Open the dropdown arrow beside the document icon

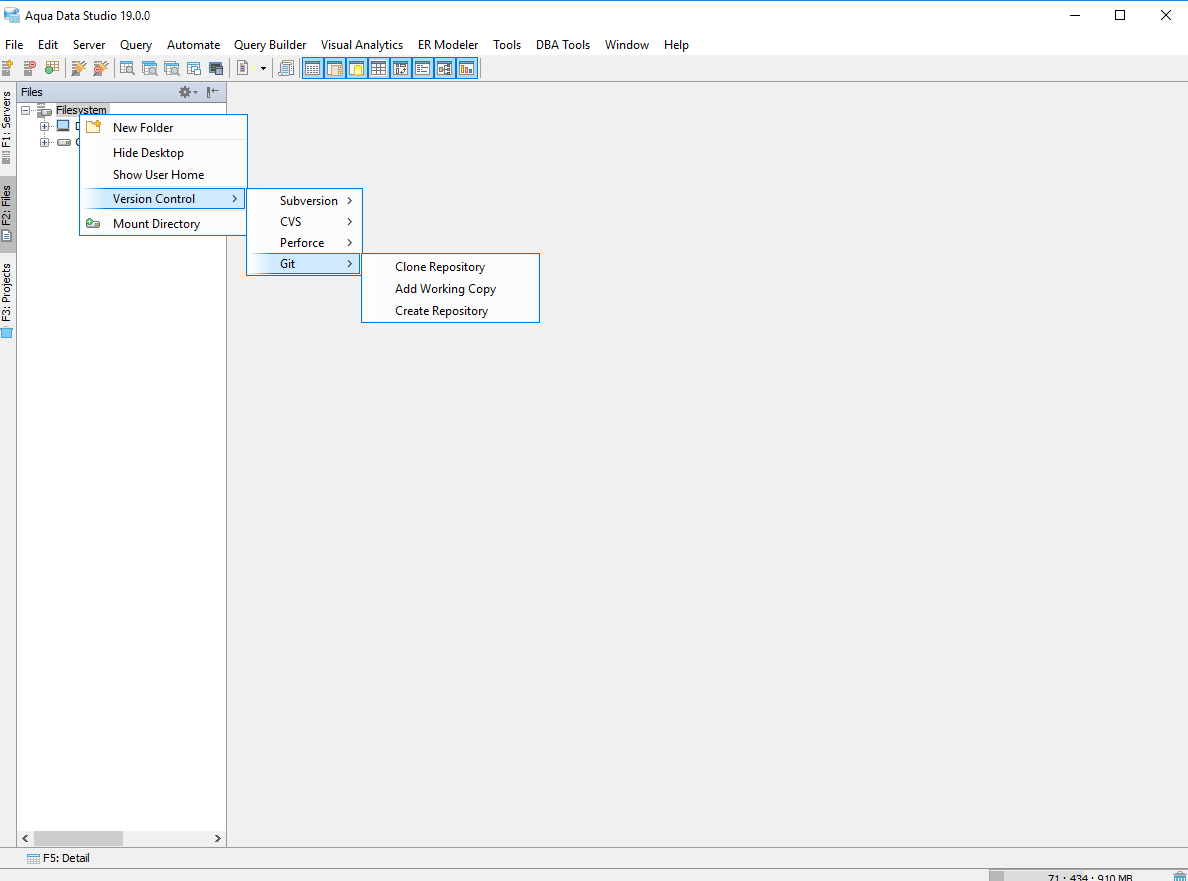click(263, 68)
